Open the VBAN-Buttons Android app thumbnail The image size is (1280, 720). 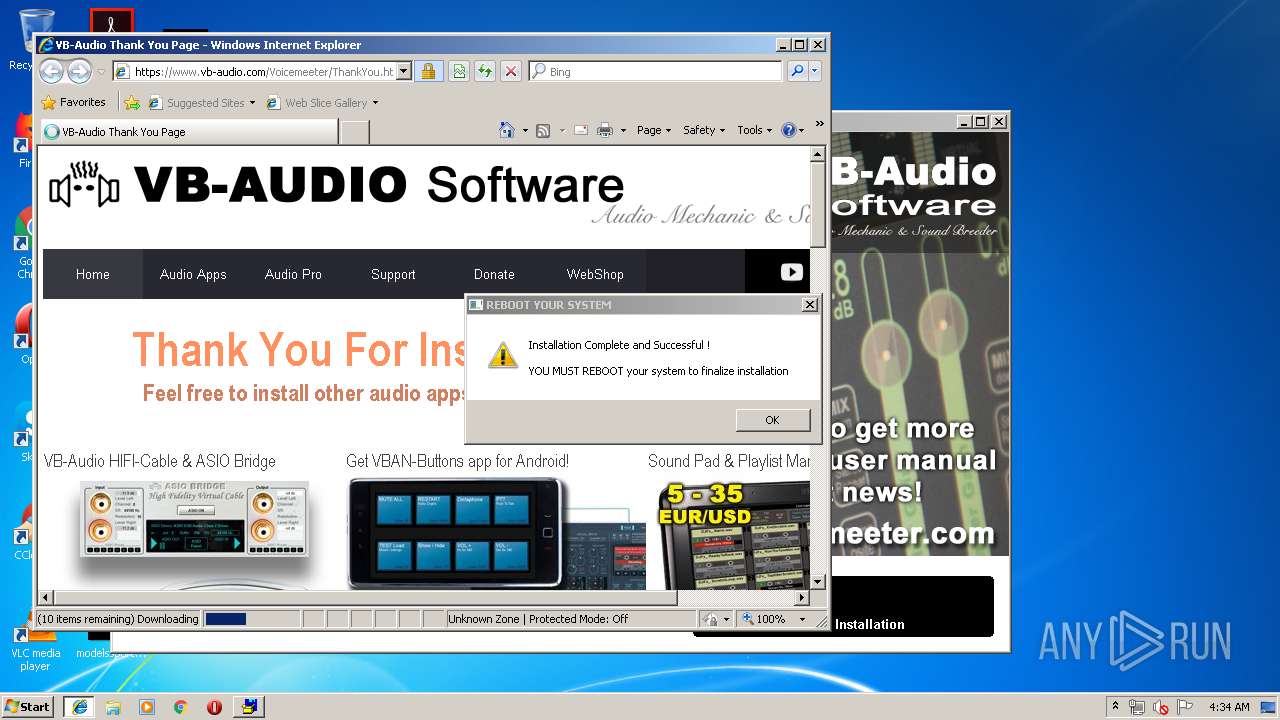pyautogui.click(x=495, y=534)
